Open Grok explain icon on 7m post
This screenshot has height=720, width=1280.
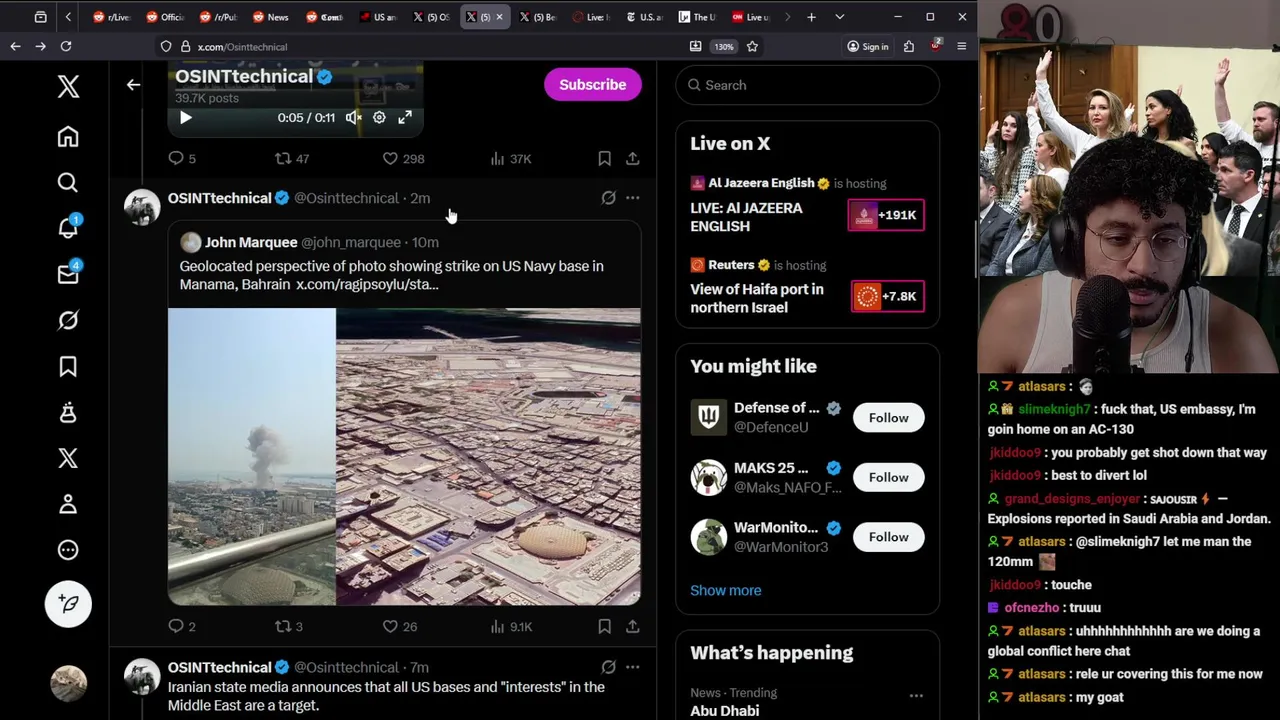[x=608, y=667]
